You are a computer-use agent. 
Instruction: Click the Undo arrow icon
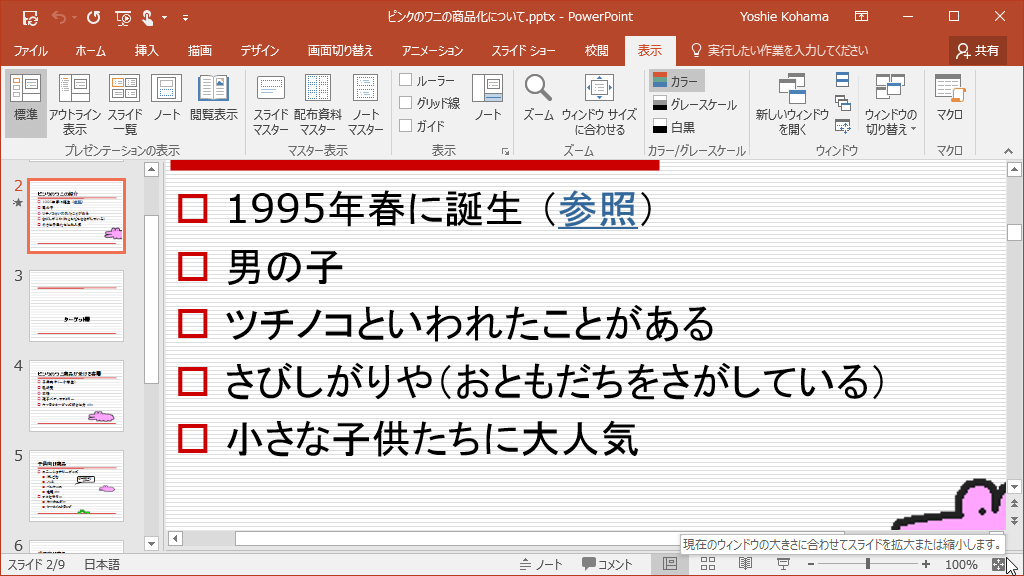pyautogui.click(x=59, y=18)
